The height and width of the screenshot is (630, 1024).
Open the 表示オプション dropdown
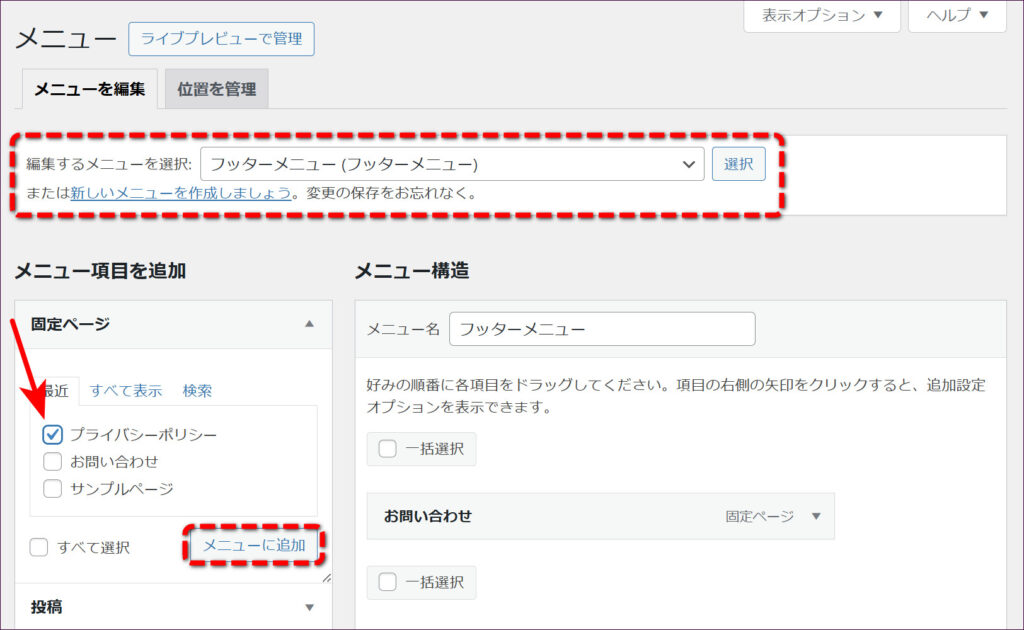[x=822, y=15]
